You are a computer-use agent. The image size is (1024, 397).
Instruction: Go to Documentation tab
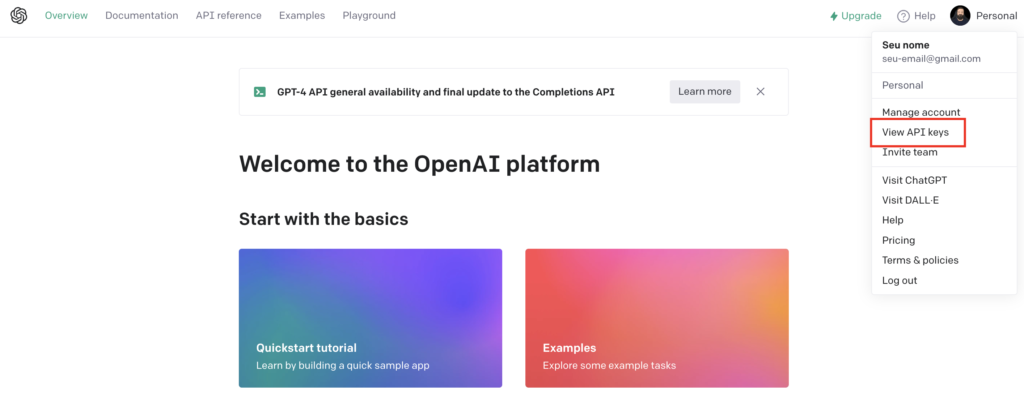point(142,16)
